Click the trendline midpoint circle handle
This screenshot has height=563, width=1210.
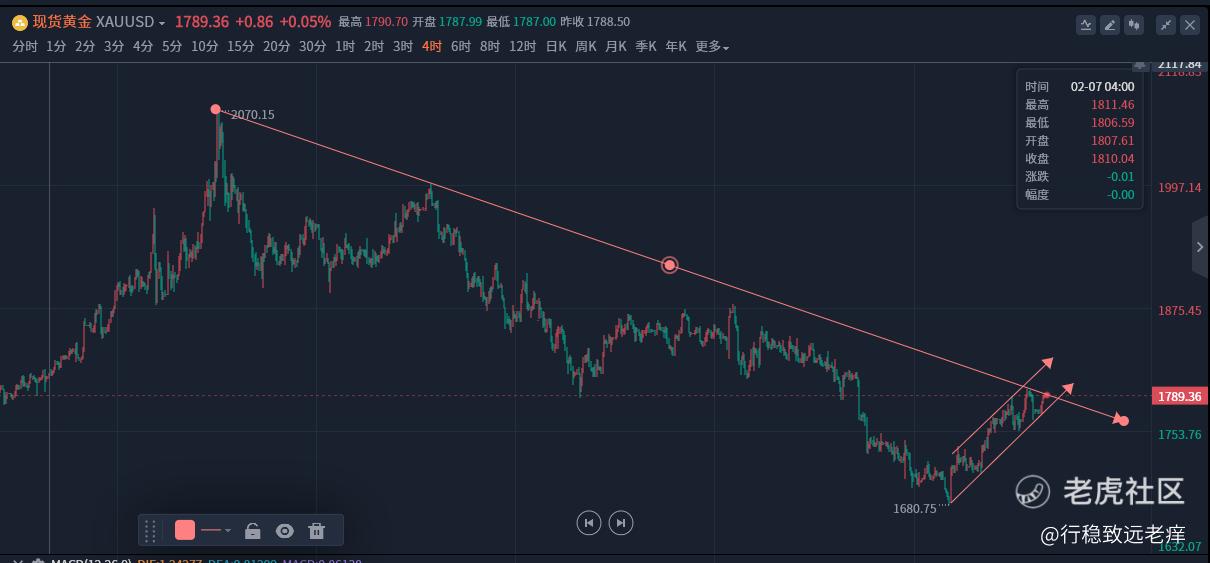(670, 265)
